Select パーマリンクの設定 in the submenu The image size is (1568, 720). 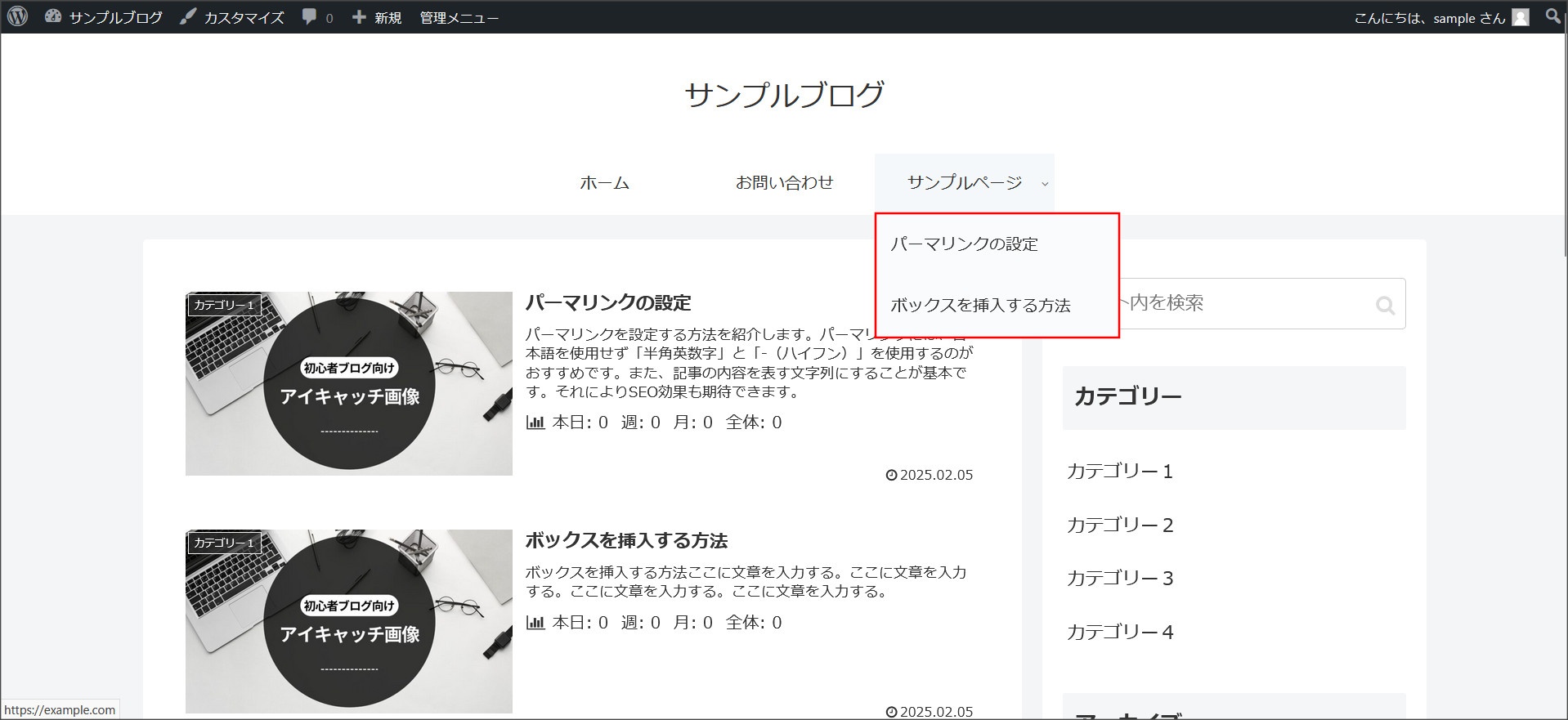(x=964, y=244)
